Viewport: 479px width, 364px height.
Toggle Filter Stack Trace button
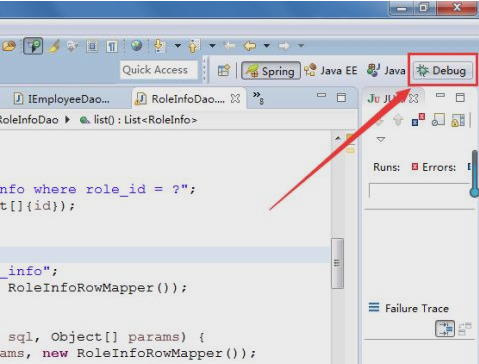[x=445, y=328]
